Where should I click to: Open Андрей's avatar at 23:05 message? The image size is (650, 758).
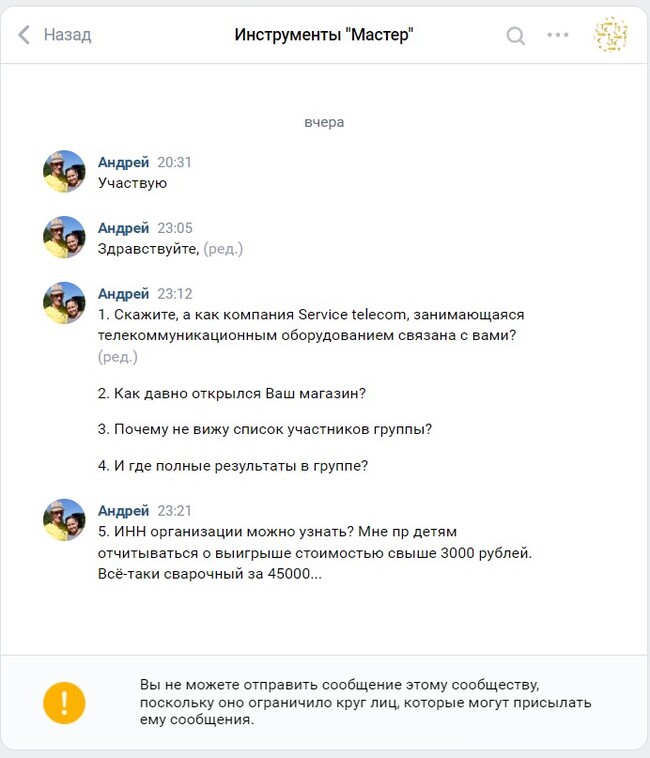64,237
